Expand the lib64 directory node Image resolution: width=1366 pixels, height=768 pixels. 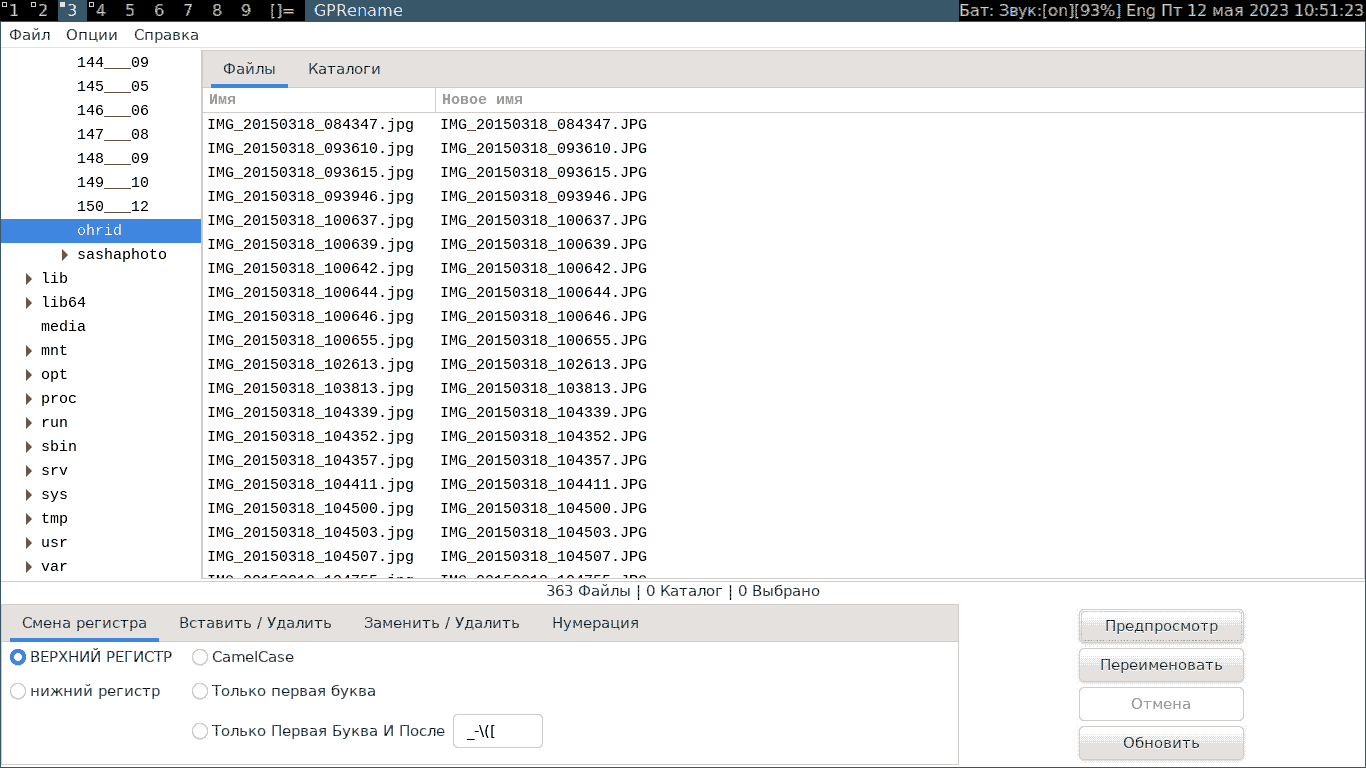pos(29,303)
